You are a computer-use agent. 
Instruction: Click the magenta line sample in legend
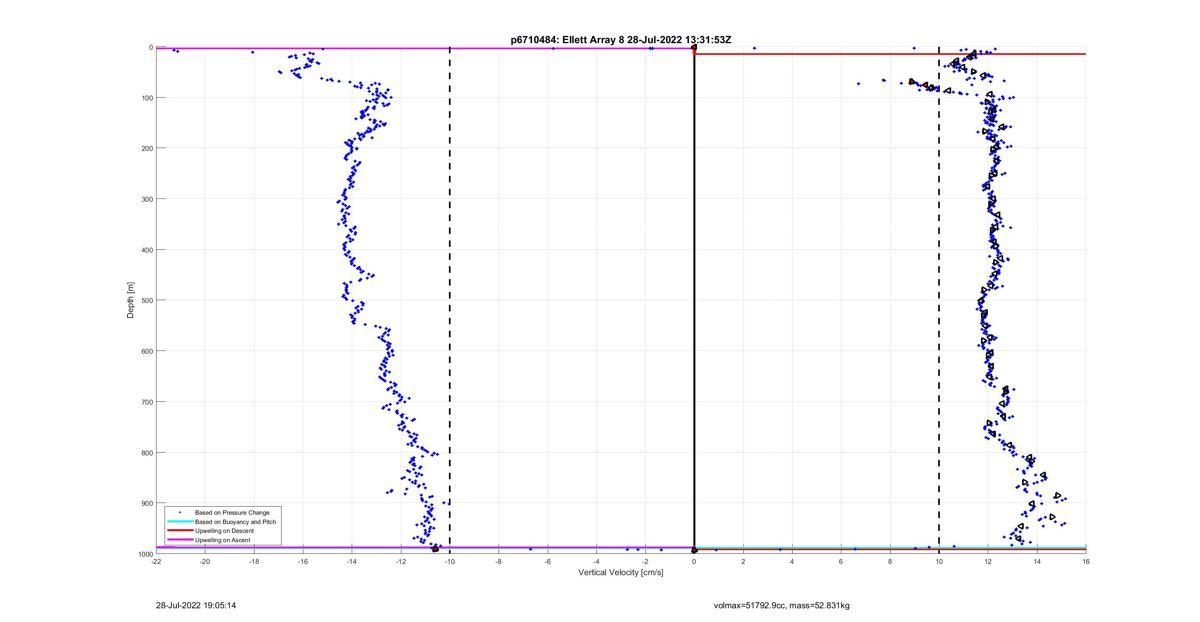point(180,540)
